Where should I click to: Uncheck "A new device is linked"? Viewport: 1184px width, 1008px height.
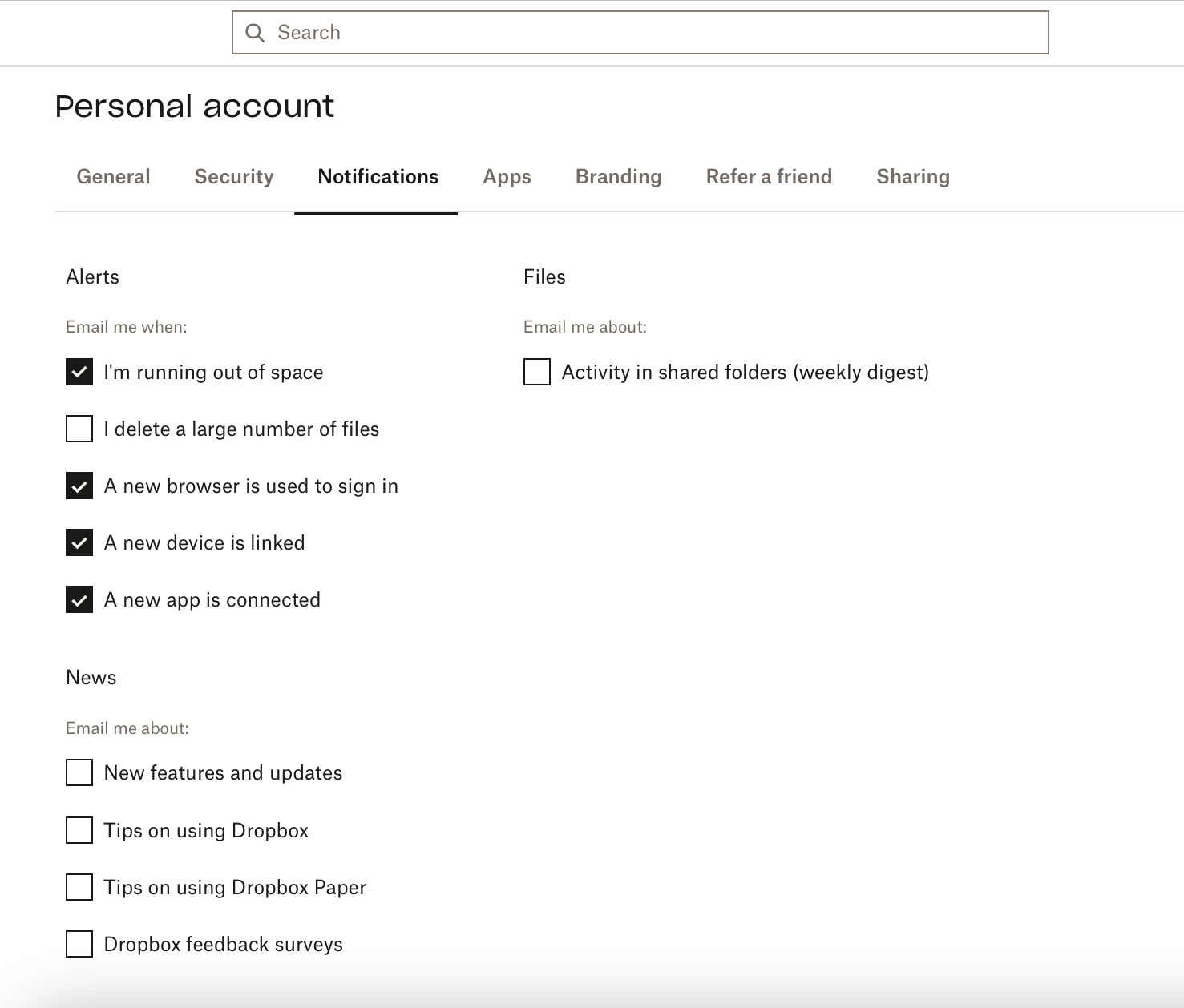point(79,542)
